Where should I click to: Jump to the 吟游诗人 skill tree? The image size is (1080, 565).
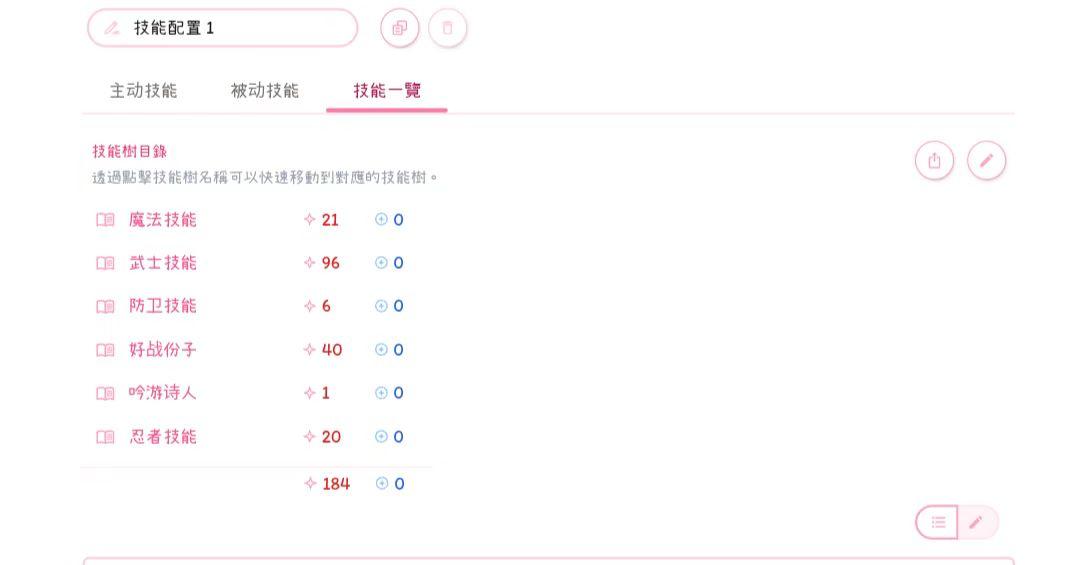click(x=163, y=393)
